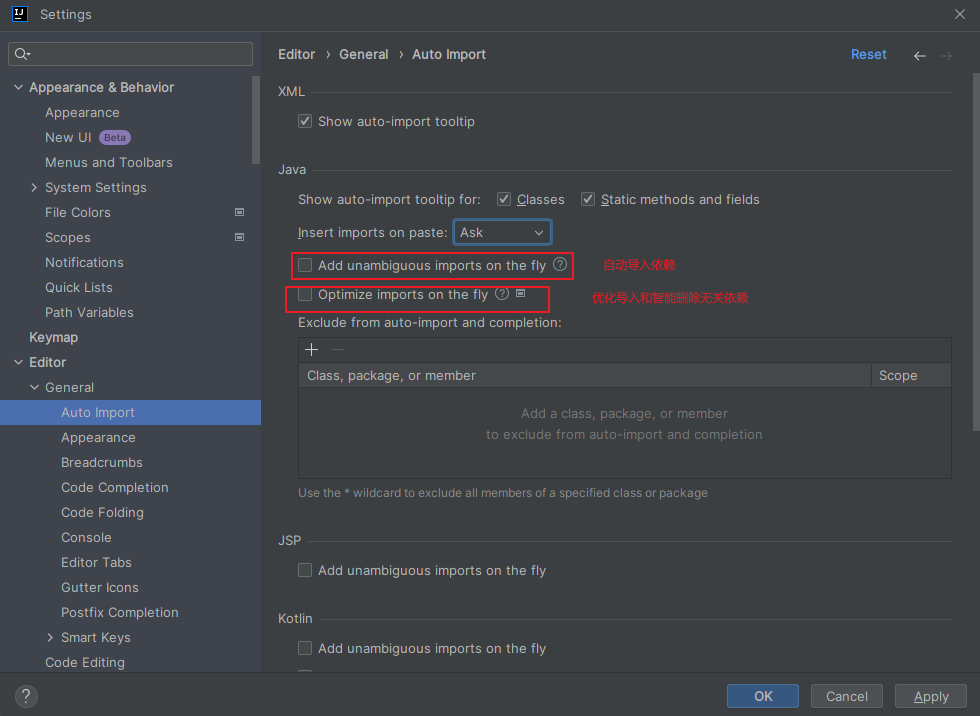Click the Reset link
This screenshot has width=980, height=716.
(869, 54)
